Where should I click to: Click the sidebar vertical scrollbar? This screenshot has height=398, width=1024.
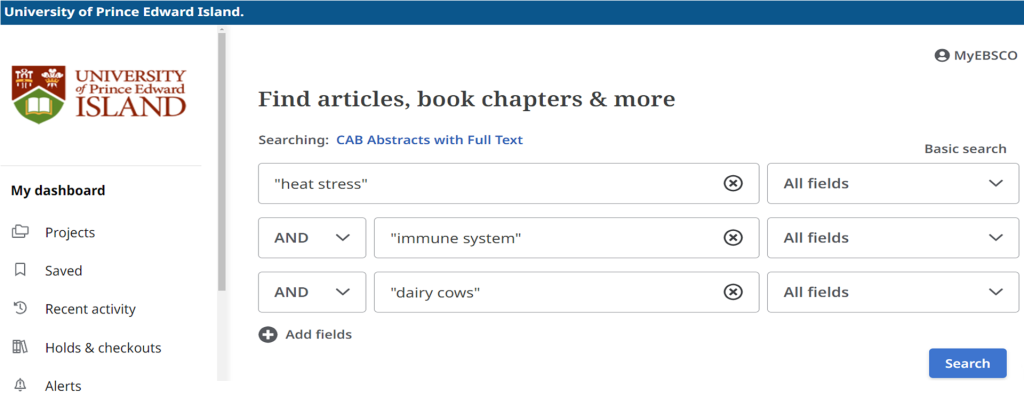pyautogui.click(x=221, y=163)
